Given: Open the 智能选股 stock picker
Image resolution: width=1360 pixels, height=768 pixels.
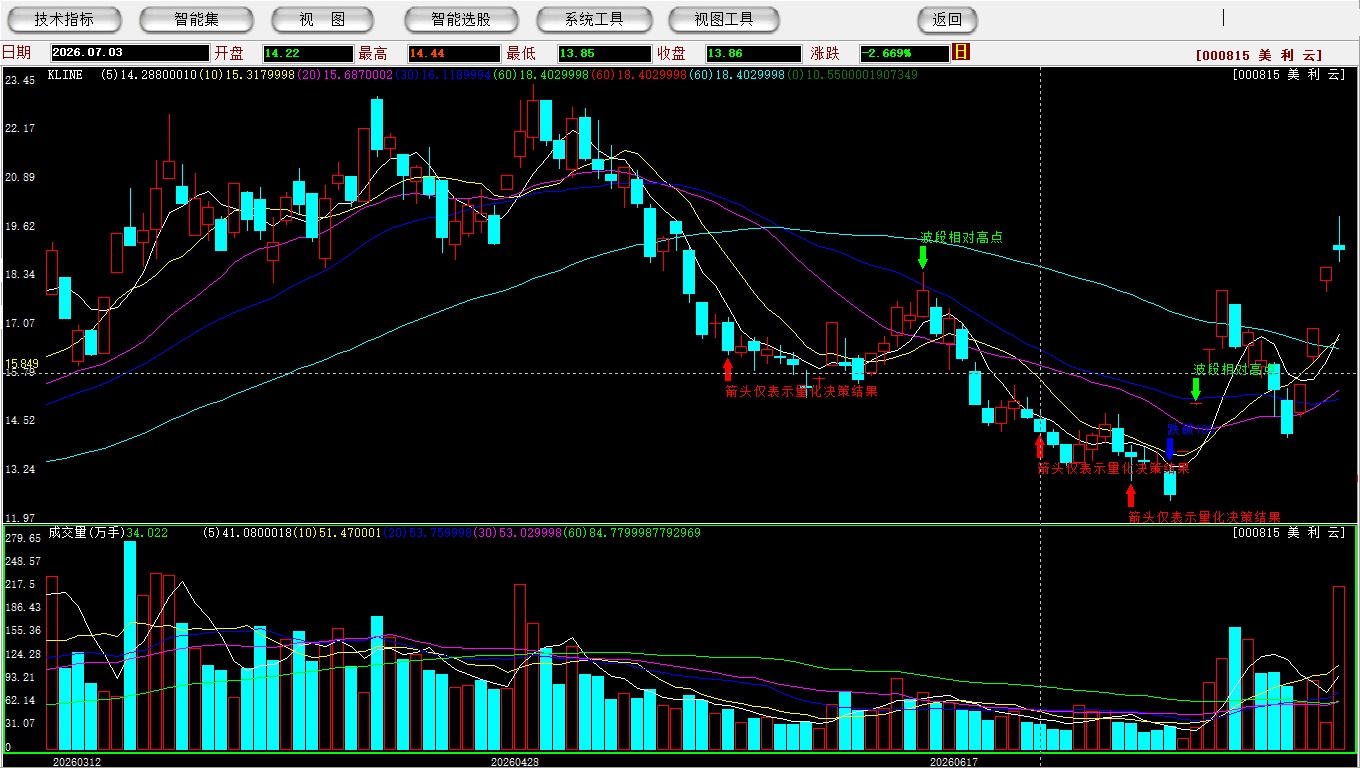Looking at the screenshot, I should [461, 19].
